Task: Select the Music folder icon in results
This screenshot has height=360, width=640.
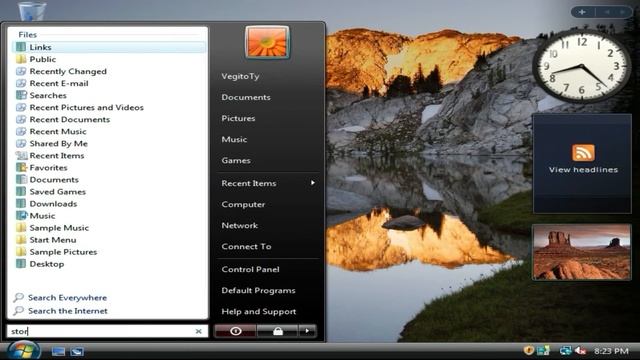Action: tap(21, 216)
